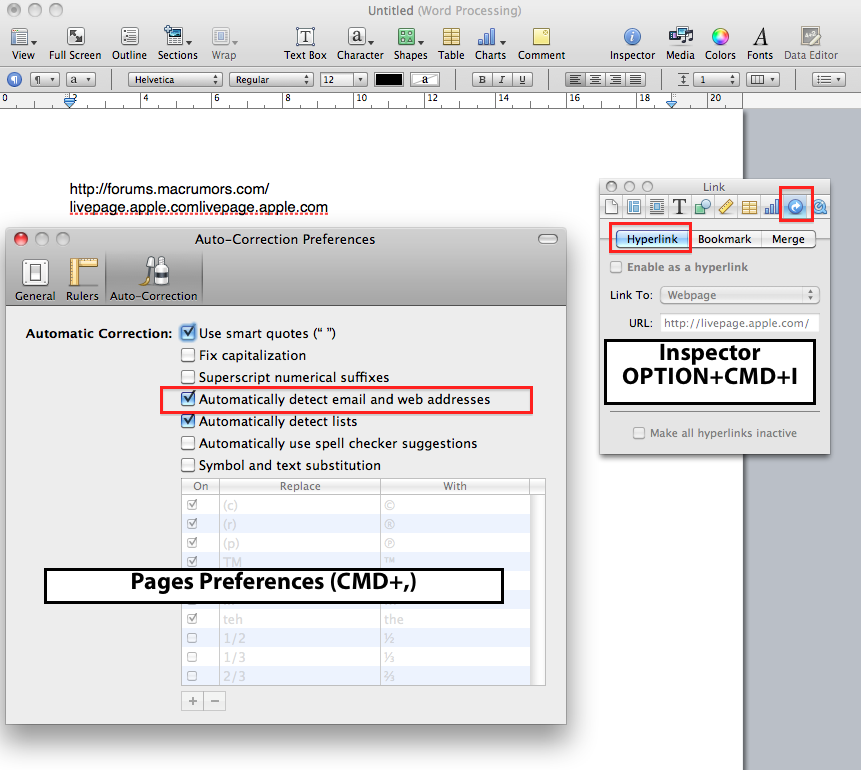Insert a Text Box
Screen dimensions: 861x770
click(305, 43)
